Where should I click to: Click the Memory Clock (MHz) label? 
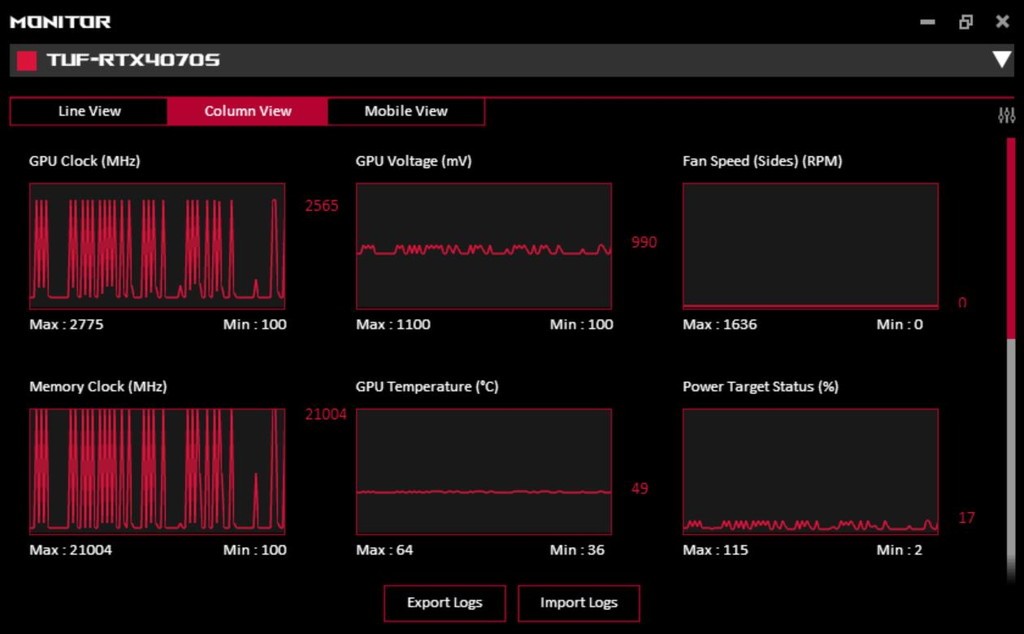[98, 387]
